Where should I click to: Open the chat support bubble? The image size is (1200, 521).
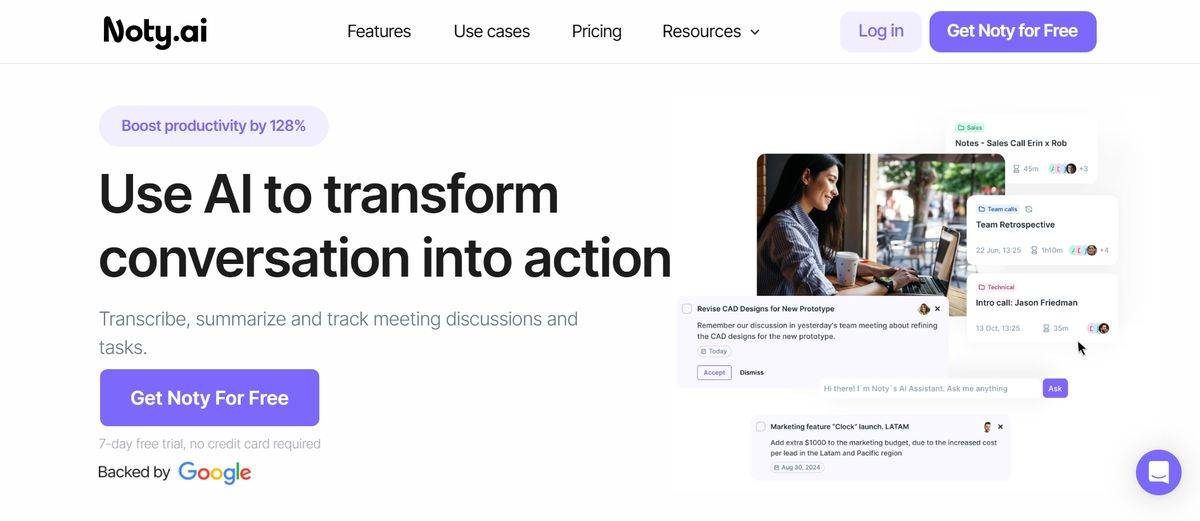(1158, 472)
